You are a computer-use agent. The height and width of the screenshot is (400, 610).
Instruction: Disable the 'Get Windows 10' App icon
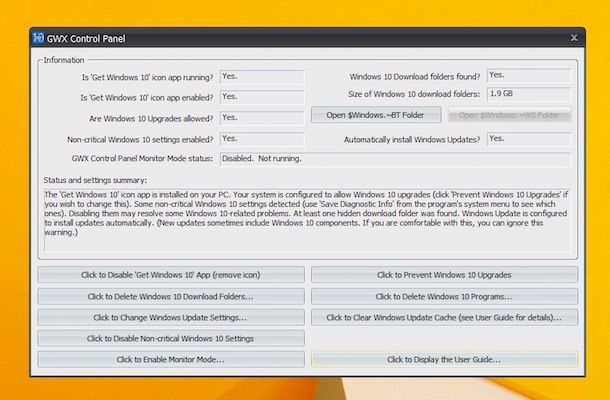point(171,275)
